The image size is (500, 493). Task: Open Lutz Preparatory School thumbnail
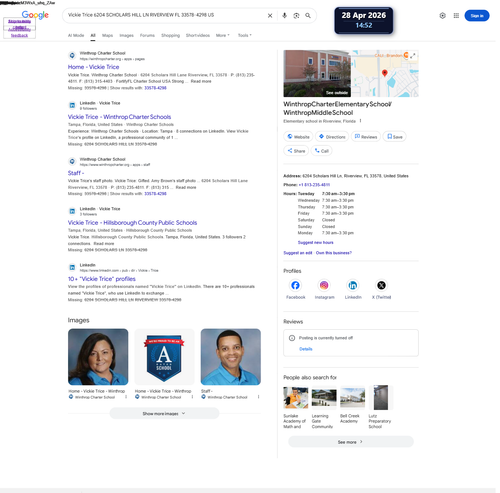point(381,397)
